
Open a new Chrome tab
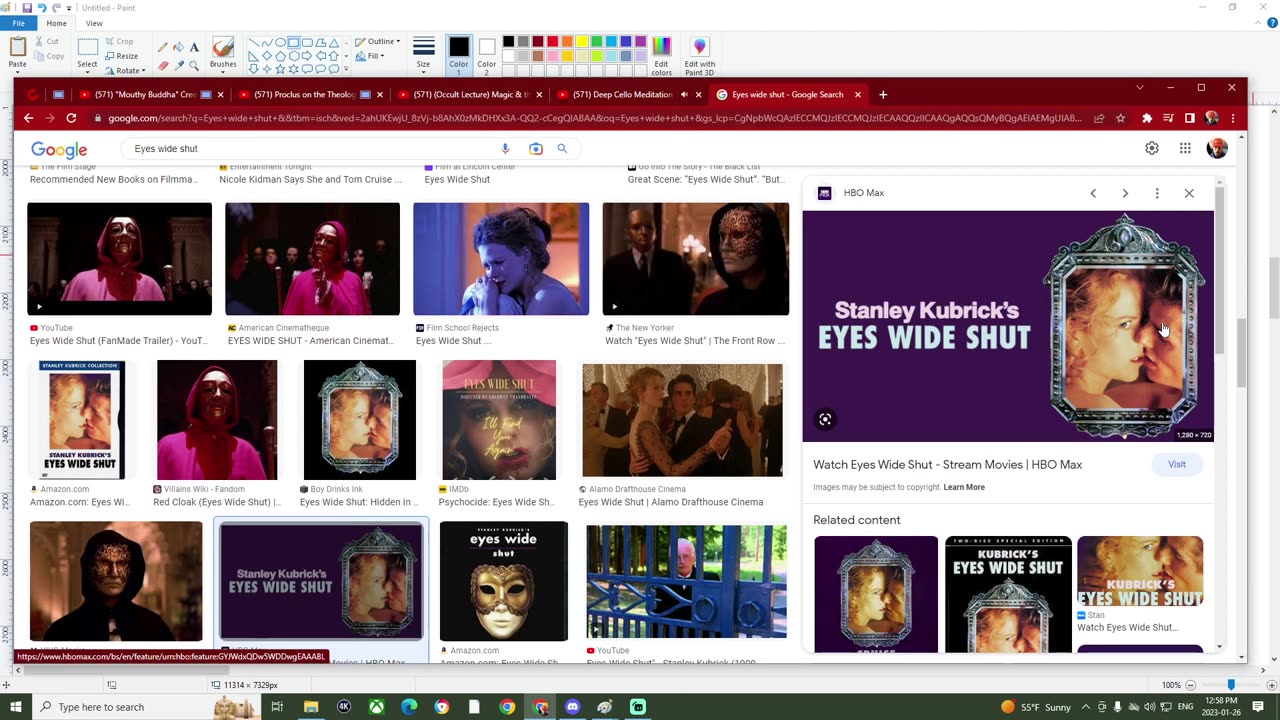tap(883, 95)
